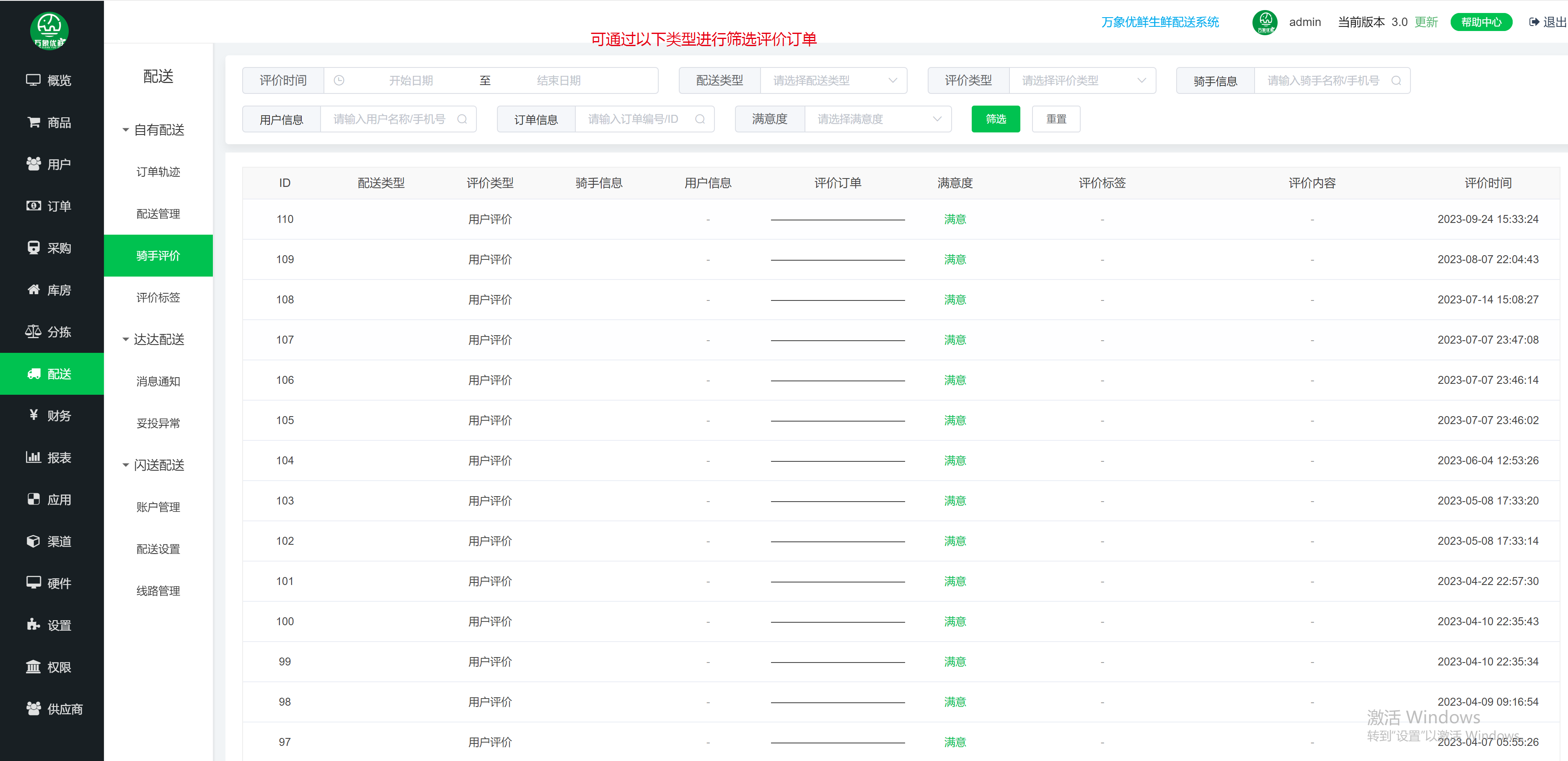The width and height of the screenshot is (1568, 761).
Task: Click the 更新 version update link
Action: (x=1426, y=22)
